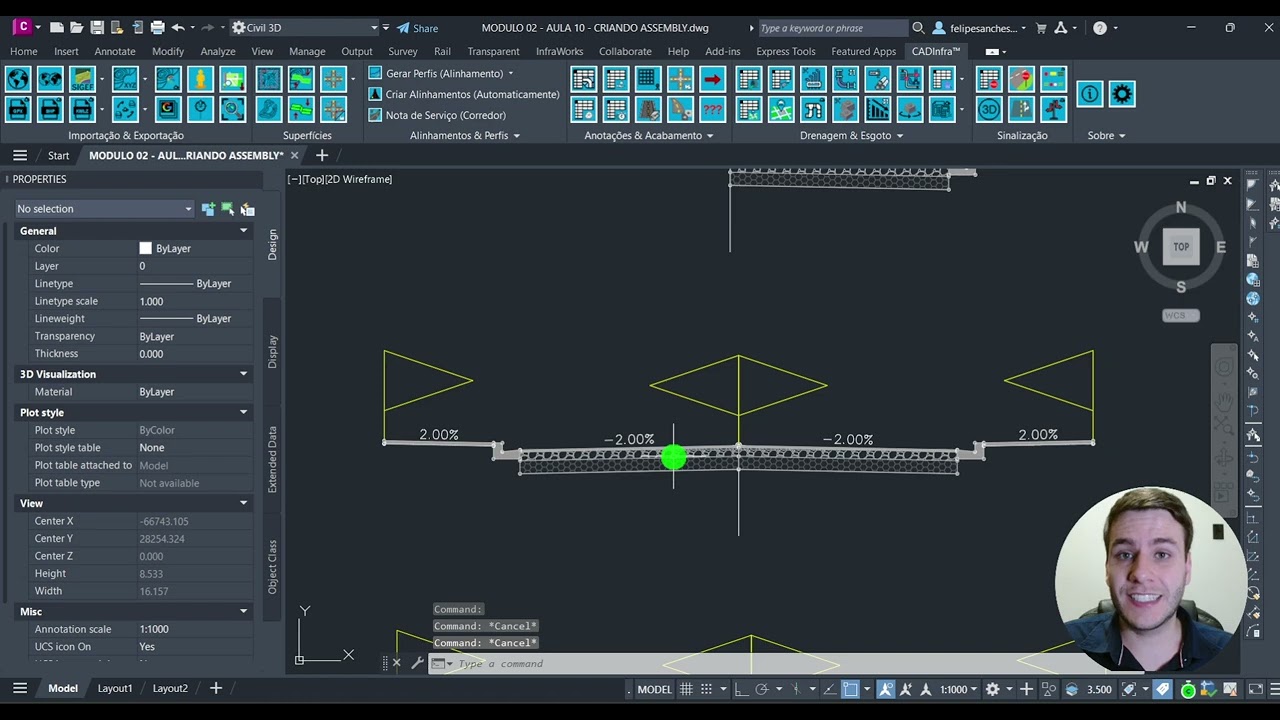The image size is (1280, 720).
Task: Click the road intersection annotation icon
Action: tap(680, 78)
